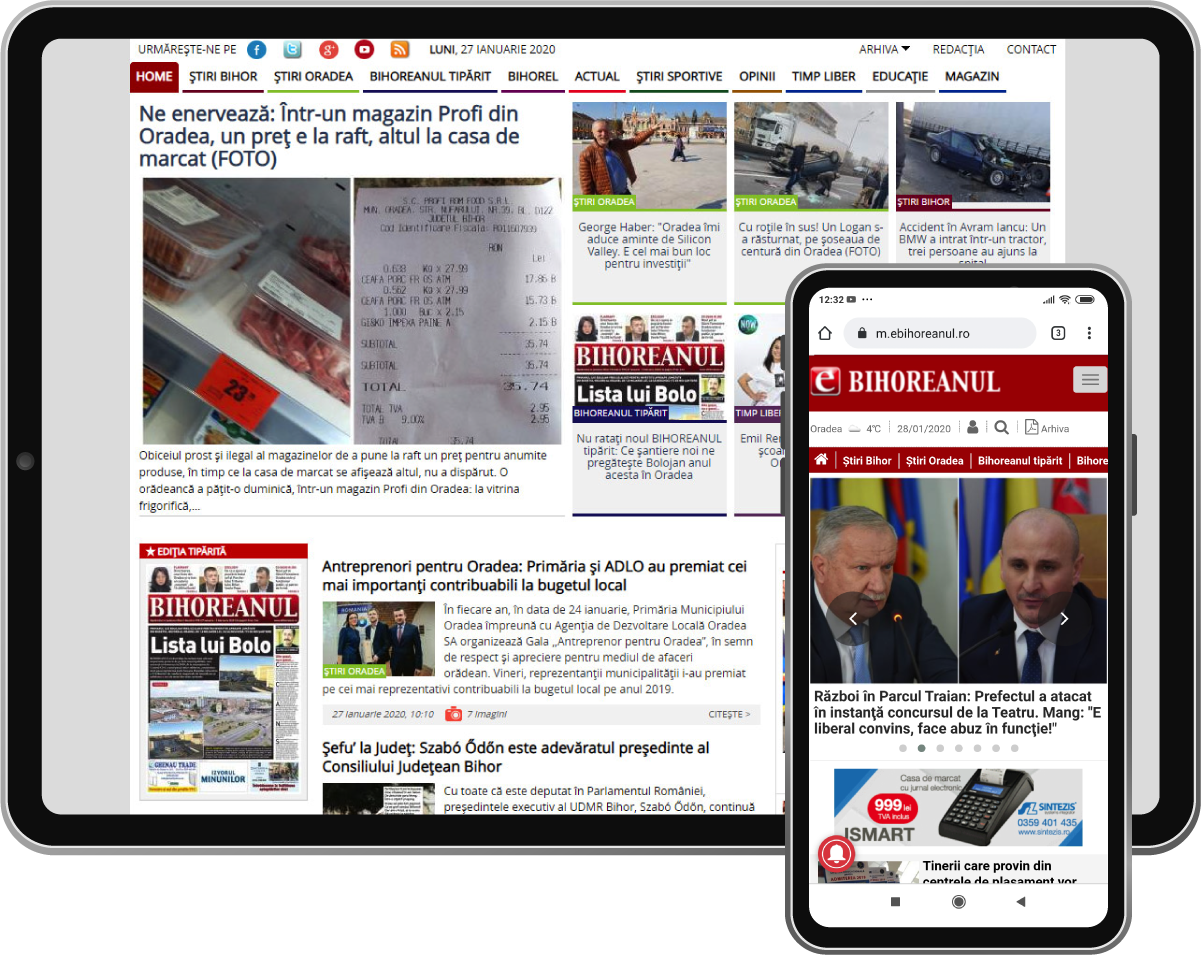1201x955 pixels.
Task: Select the active second carousel dot
Action: coord(920,748)
